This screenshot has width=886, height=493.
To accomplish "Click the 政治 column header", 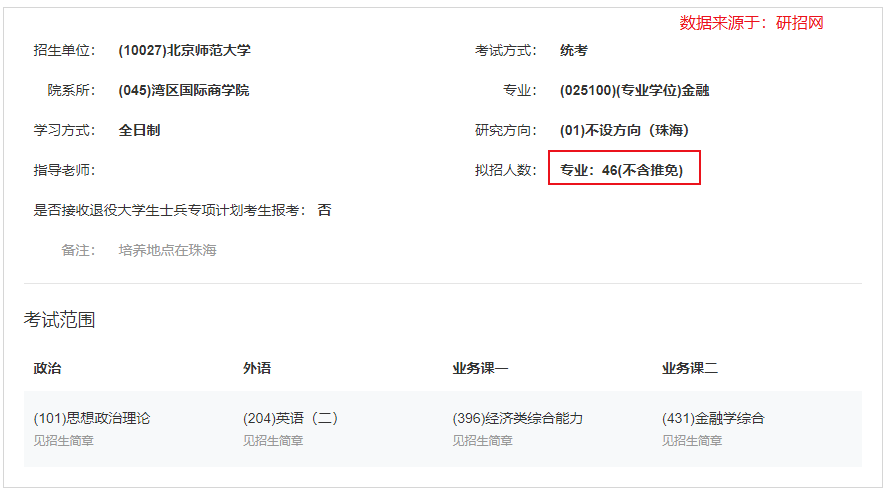I will [x=47, y=369].
